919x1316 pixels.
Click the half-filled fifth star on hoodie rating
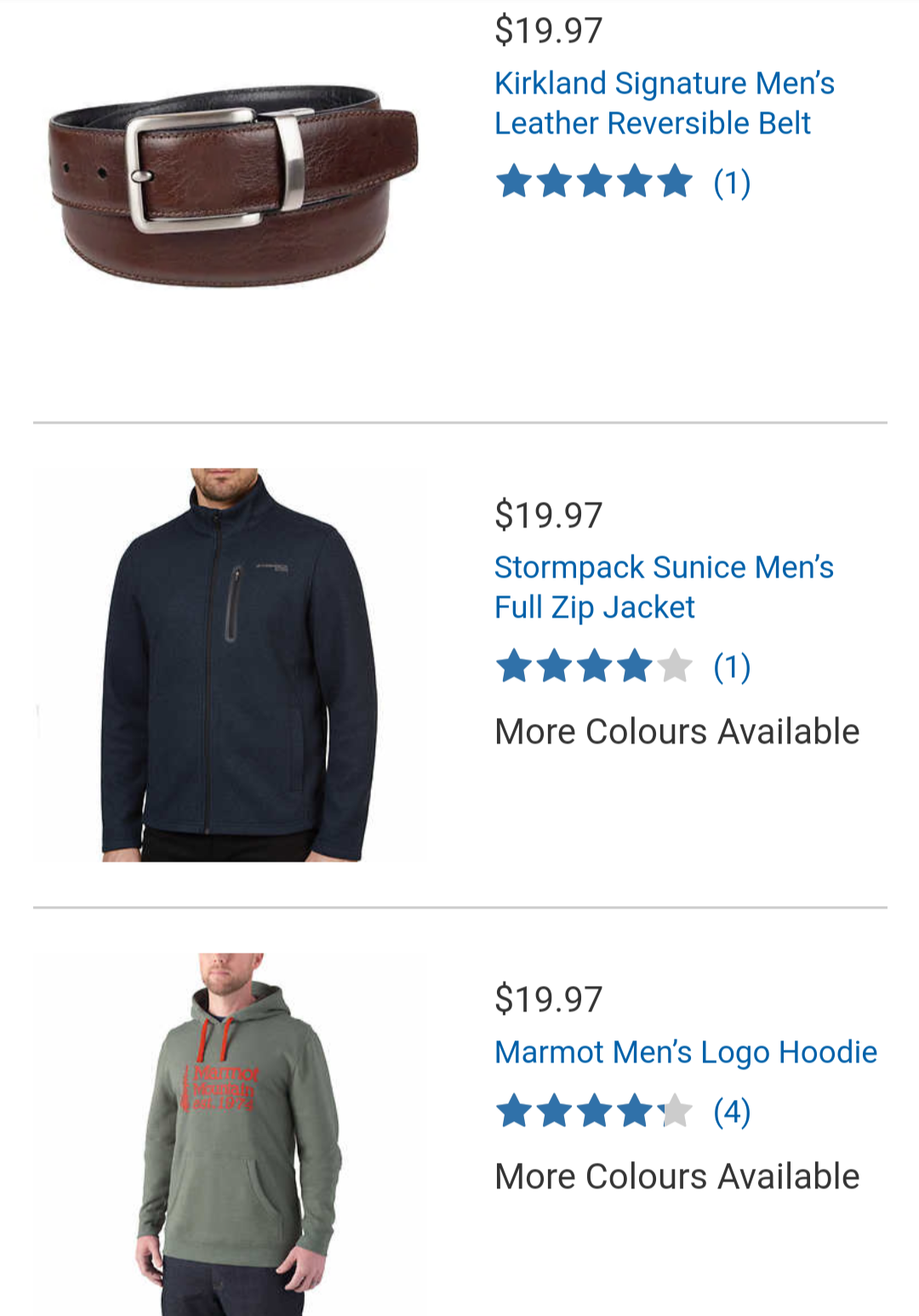click(675, 1111)
